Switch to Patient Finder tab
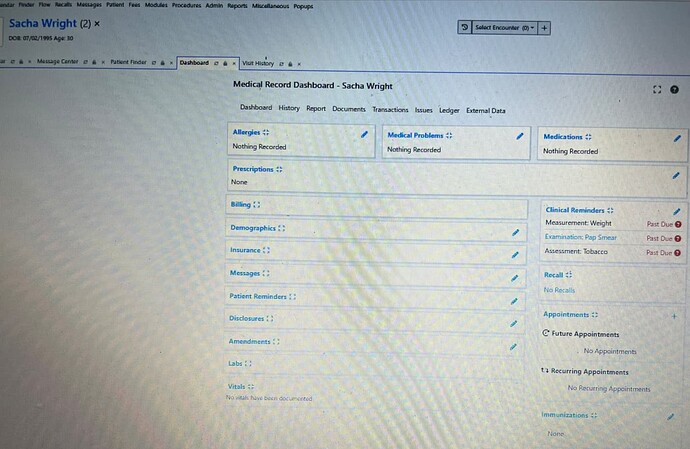 point(128,62)
